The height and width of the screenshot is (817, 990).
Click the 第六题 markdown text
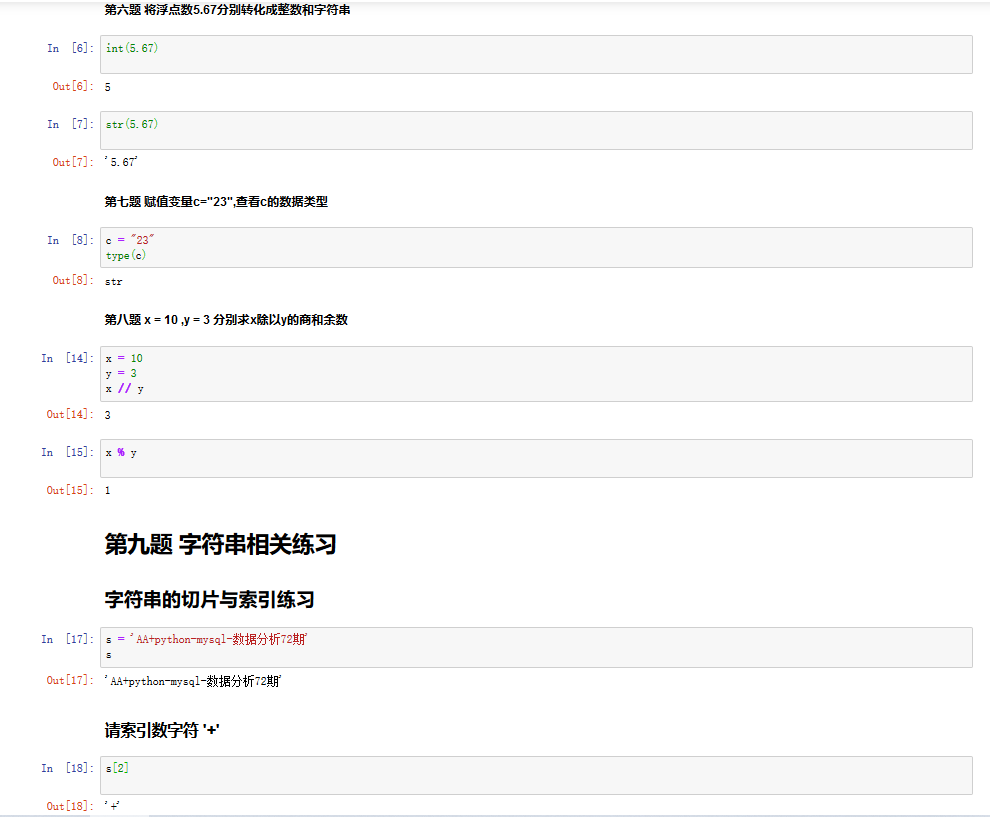[x=227, y=10]
